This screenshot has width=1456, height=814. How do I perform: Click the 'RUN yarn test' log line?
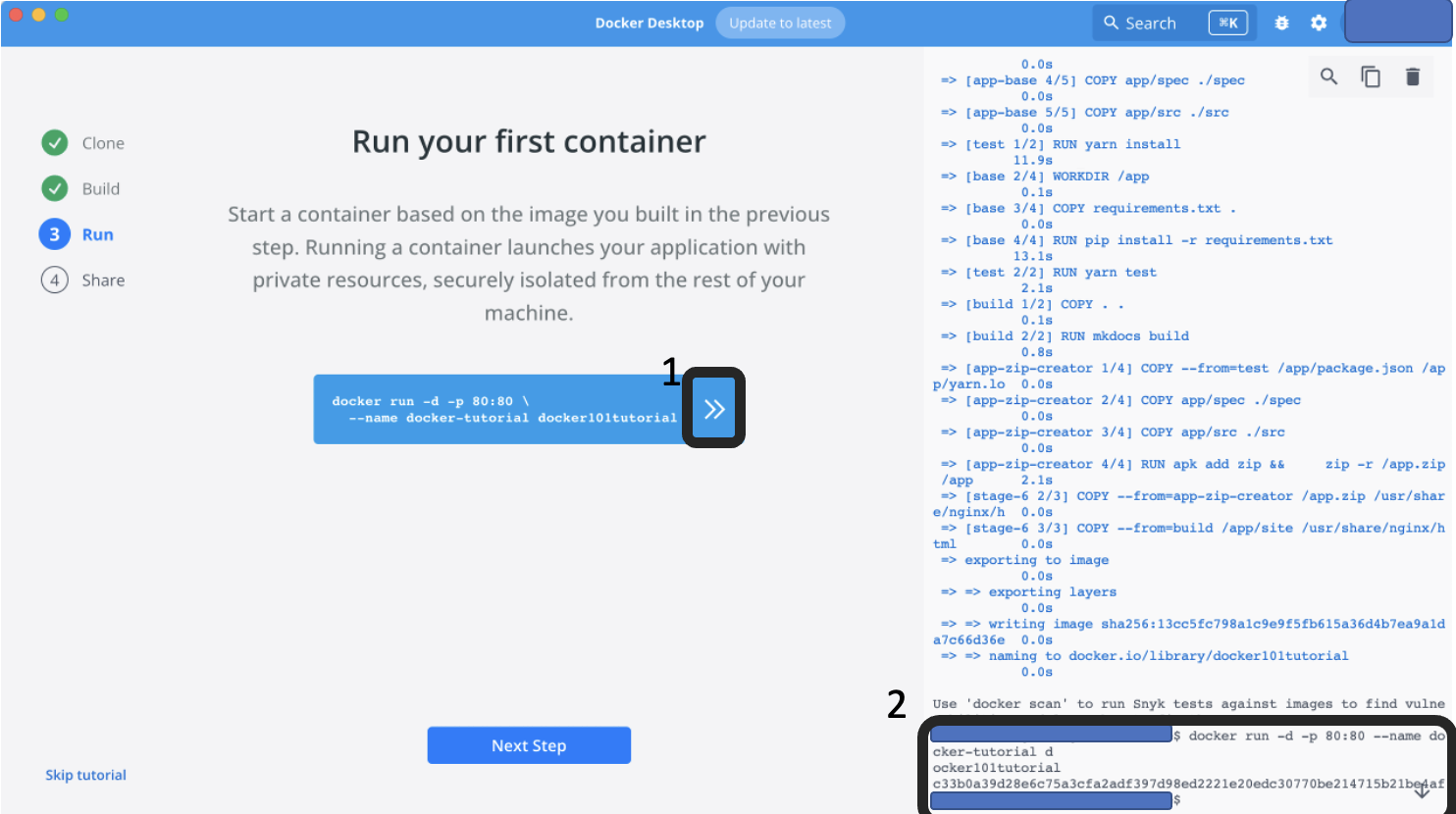click(x=1049, y=273)
